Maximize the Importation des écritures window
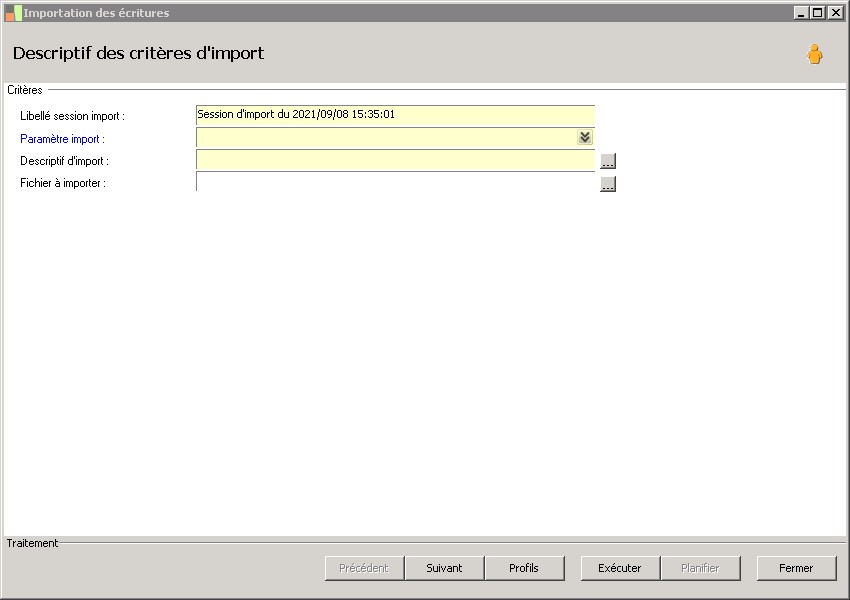850x600 pixels. point(817,12)
